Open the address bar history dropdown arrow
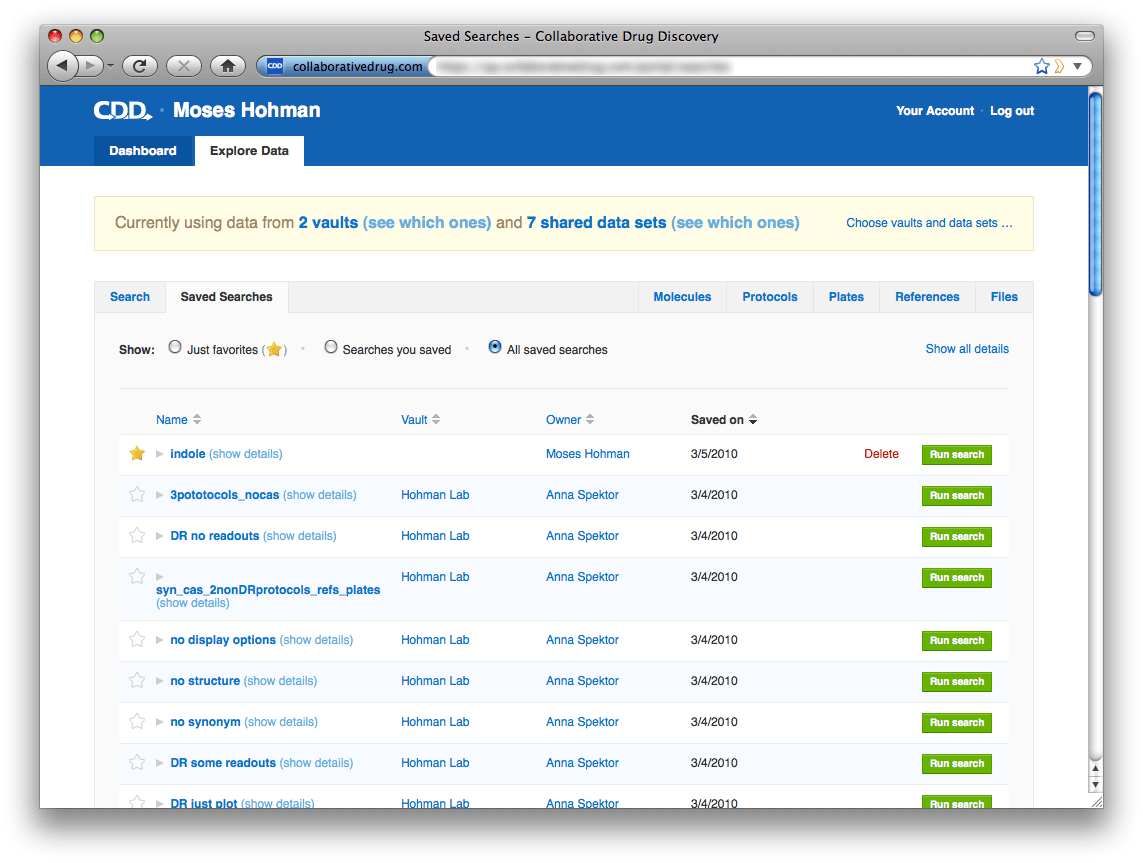1143x863 pixels. click(x=1077, y=66)
